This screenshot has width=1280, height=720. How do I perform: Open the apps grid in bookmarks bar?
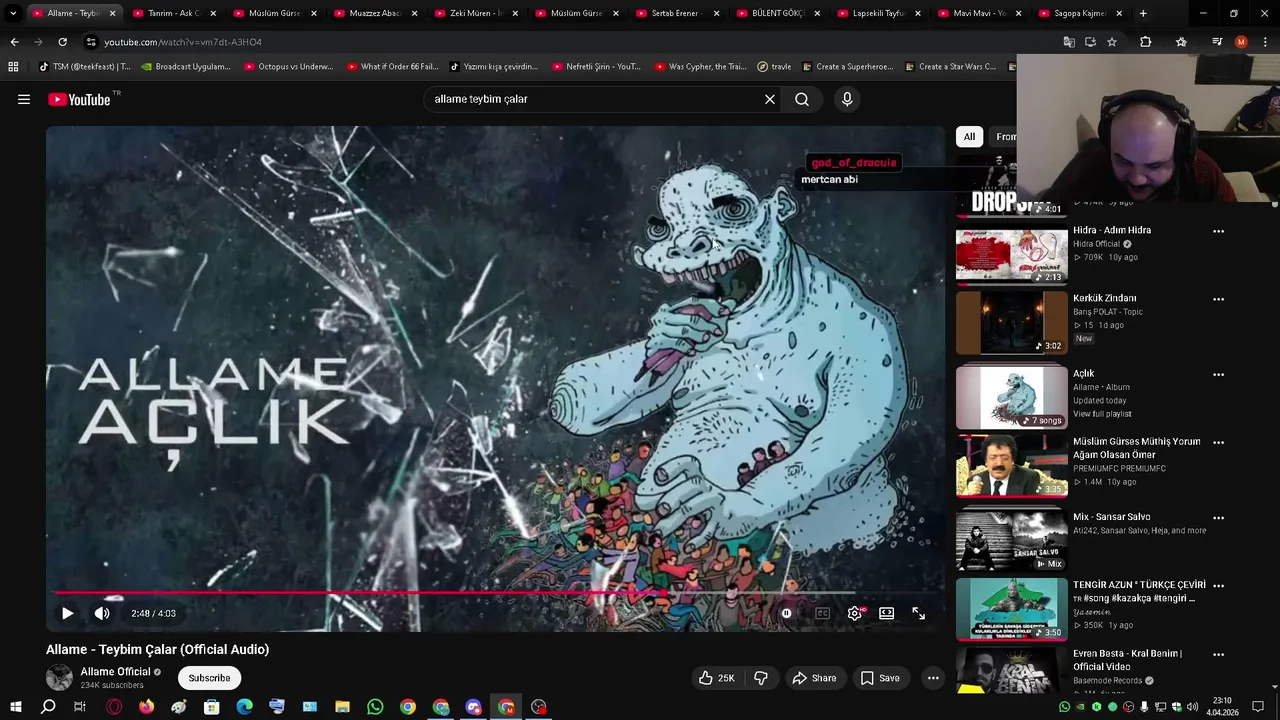(x=13, y=67)
